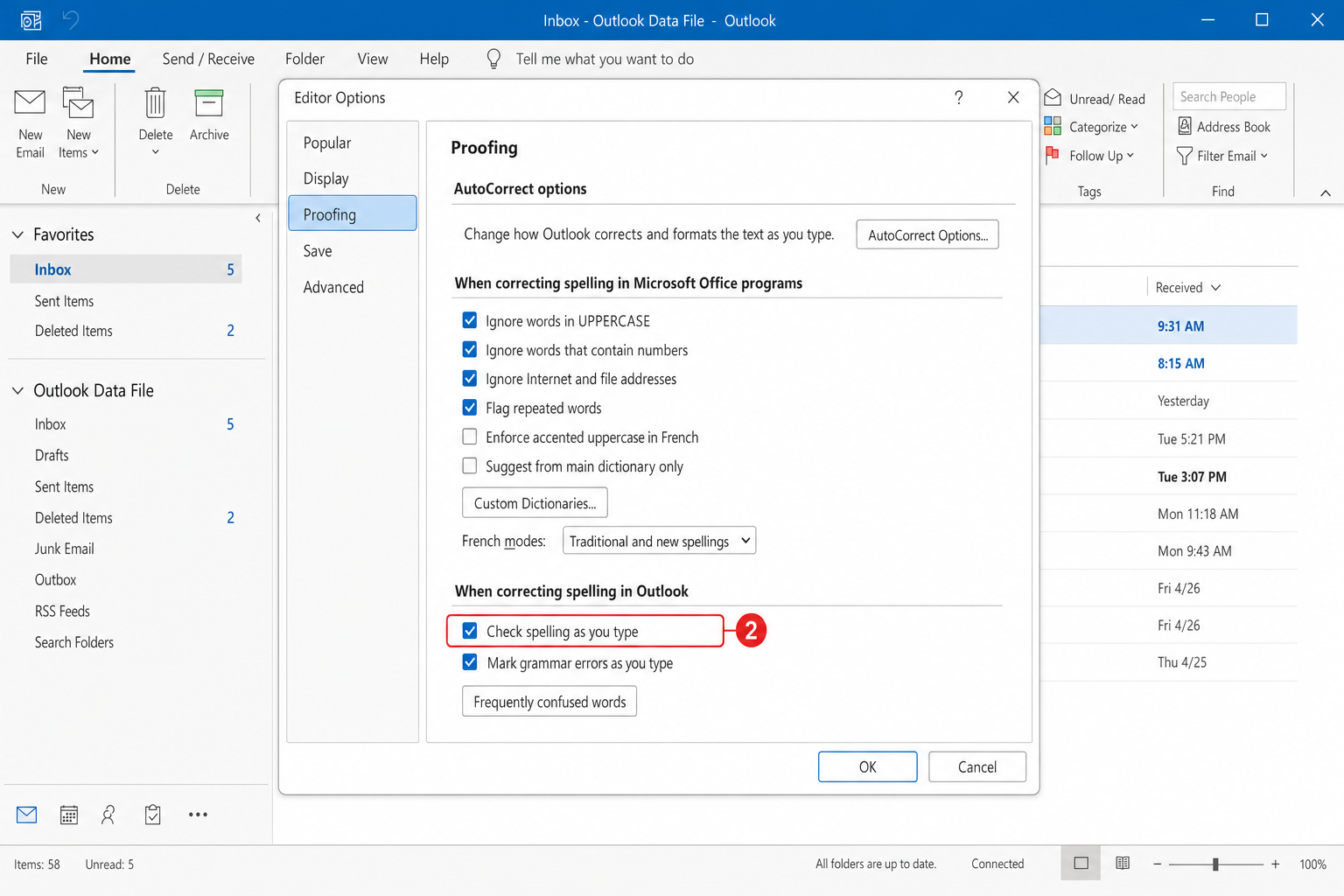Collapse the ribbon with the caret
Viewport: 1344px width, 896px height.
click(1326, 192)
